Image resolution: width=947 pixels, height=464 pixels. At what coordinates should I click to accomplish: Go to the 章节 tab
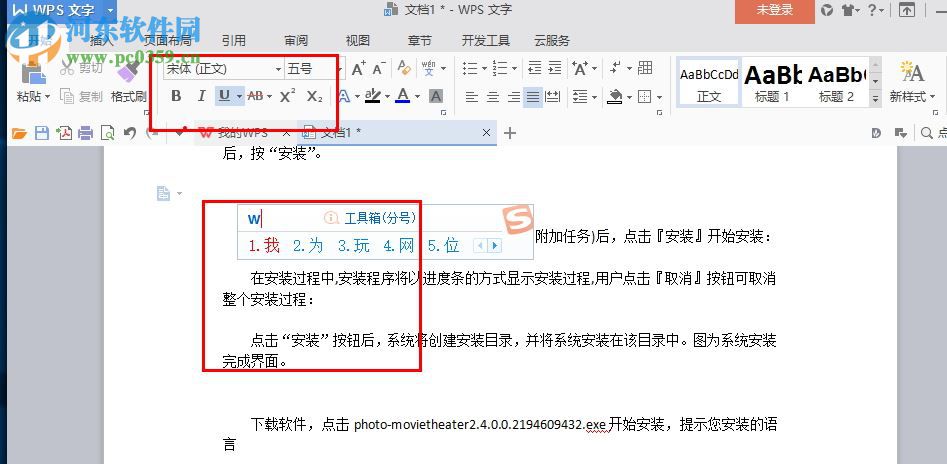click(420, 40)
